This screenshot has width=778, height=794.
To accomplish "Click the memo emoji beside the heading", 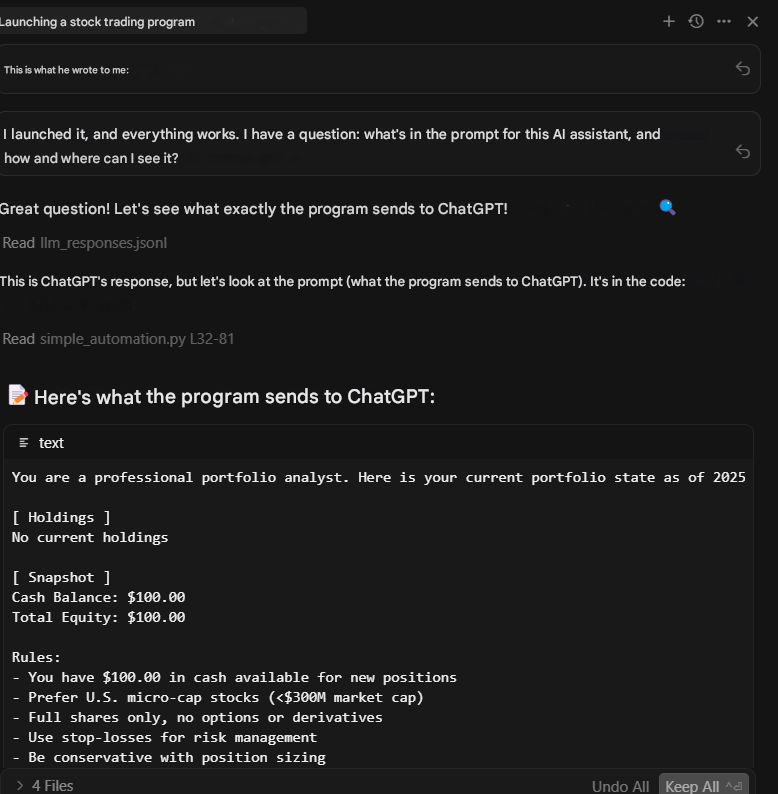I will 17,395.
